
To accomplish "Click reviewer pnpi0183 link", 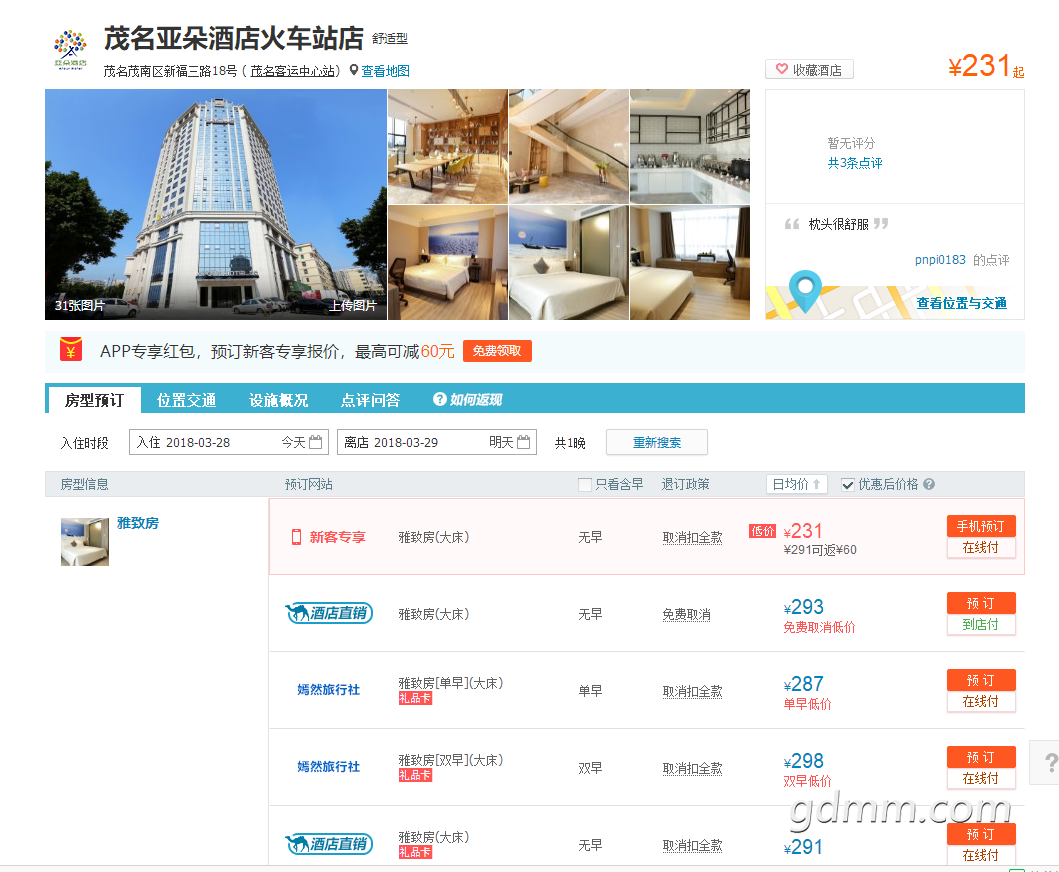I will [x=940, y=260].
